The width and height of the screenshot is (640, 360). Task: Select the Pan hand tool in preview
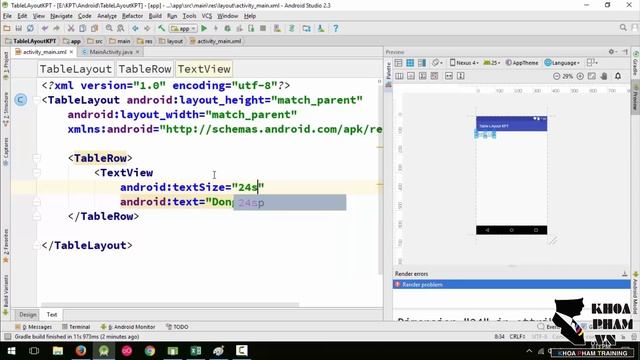(x=604, y=76)
